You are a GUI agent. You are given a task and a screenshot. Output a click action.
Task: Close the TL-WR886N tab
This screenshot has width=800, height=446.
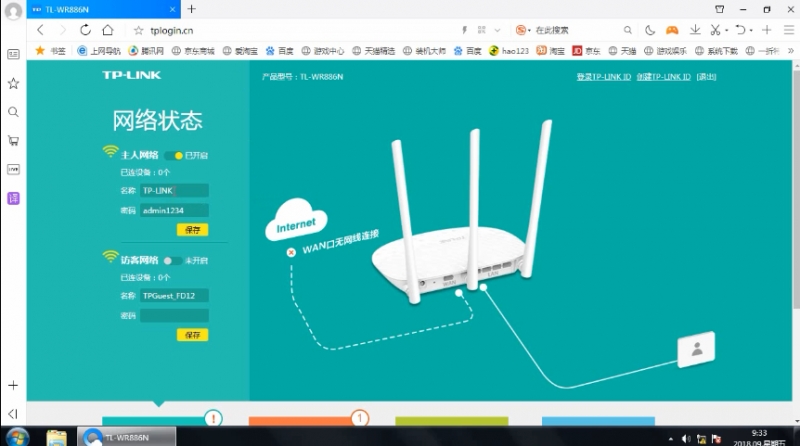172,9
